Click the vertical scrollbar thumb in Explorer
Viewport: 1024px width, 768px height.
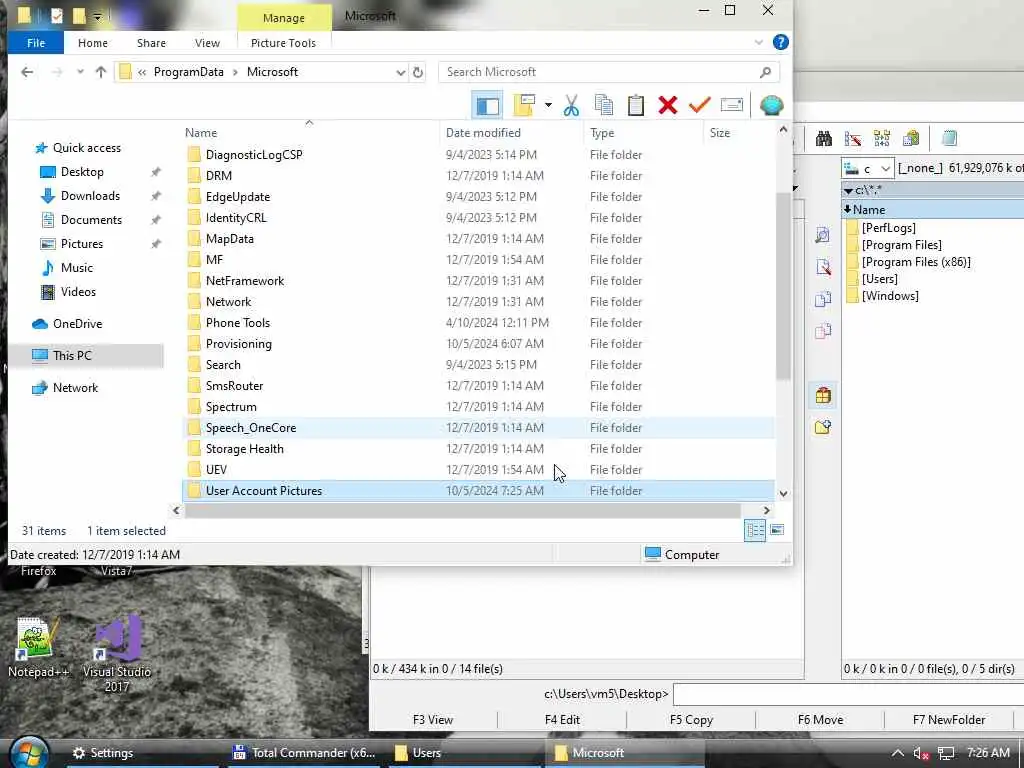783,286
